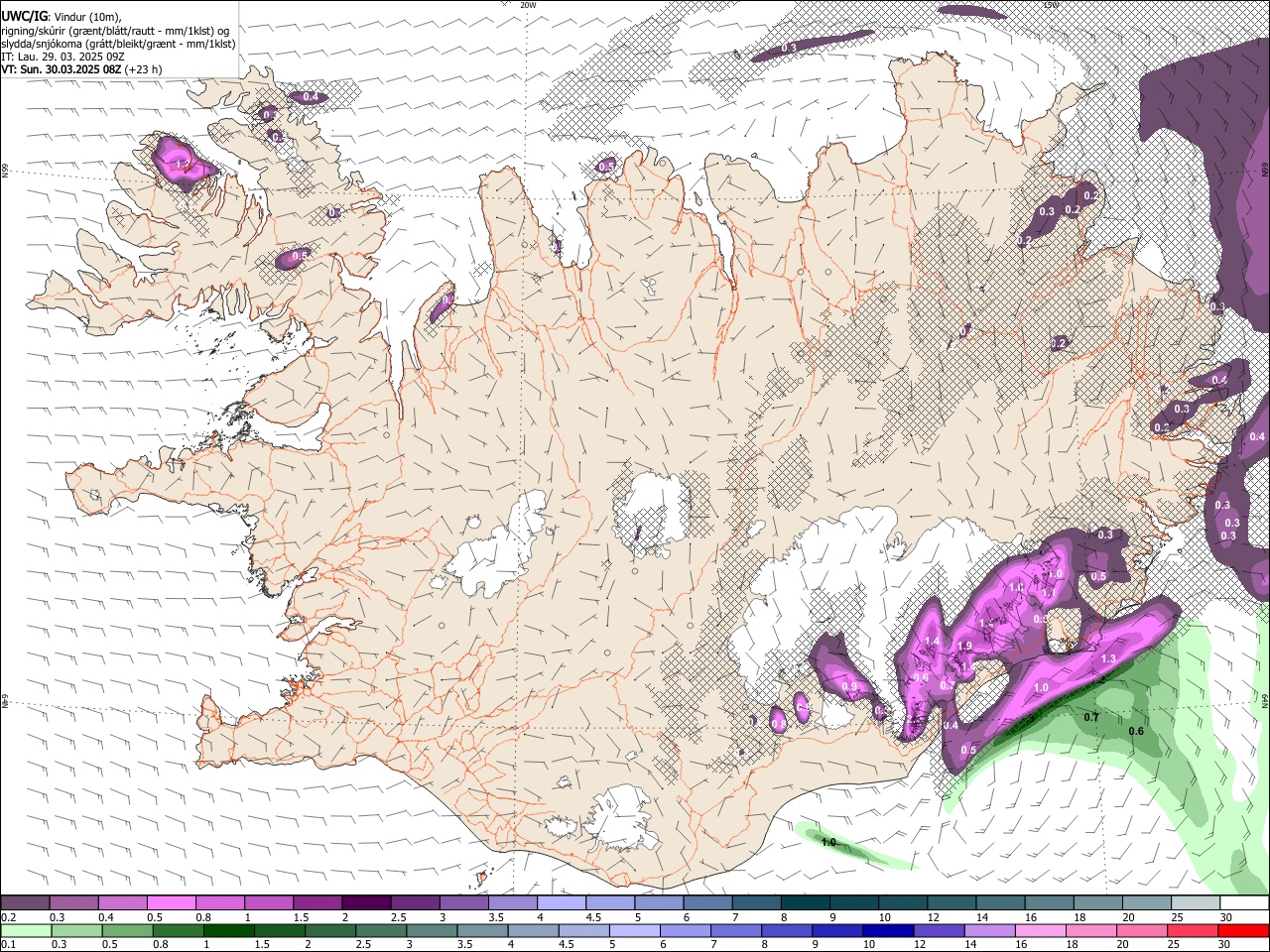Click the 14–16 light purple rain legend swatch
This screenshot has height=952, width=1270.
[x=990, y=930]
